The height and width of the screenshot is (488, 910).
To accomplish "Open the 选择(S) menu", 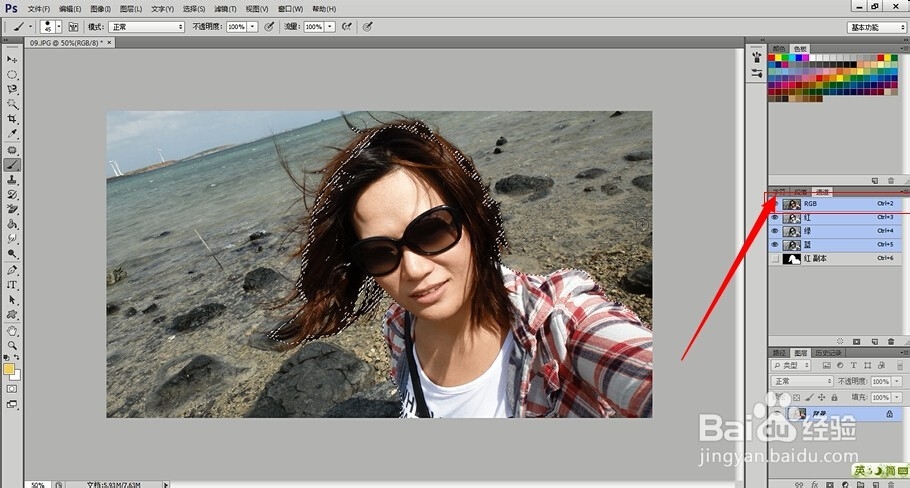I will pyautogui.click(x=194, y=9).
